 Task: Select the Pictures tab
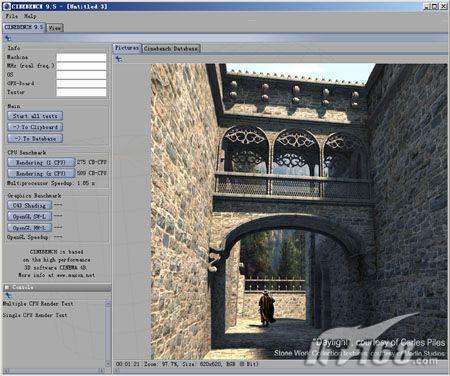[x=127, y=48]
